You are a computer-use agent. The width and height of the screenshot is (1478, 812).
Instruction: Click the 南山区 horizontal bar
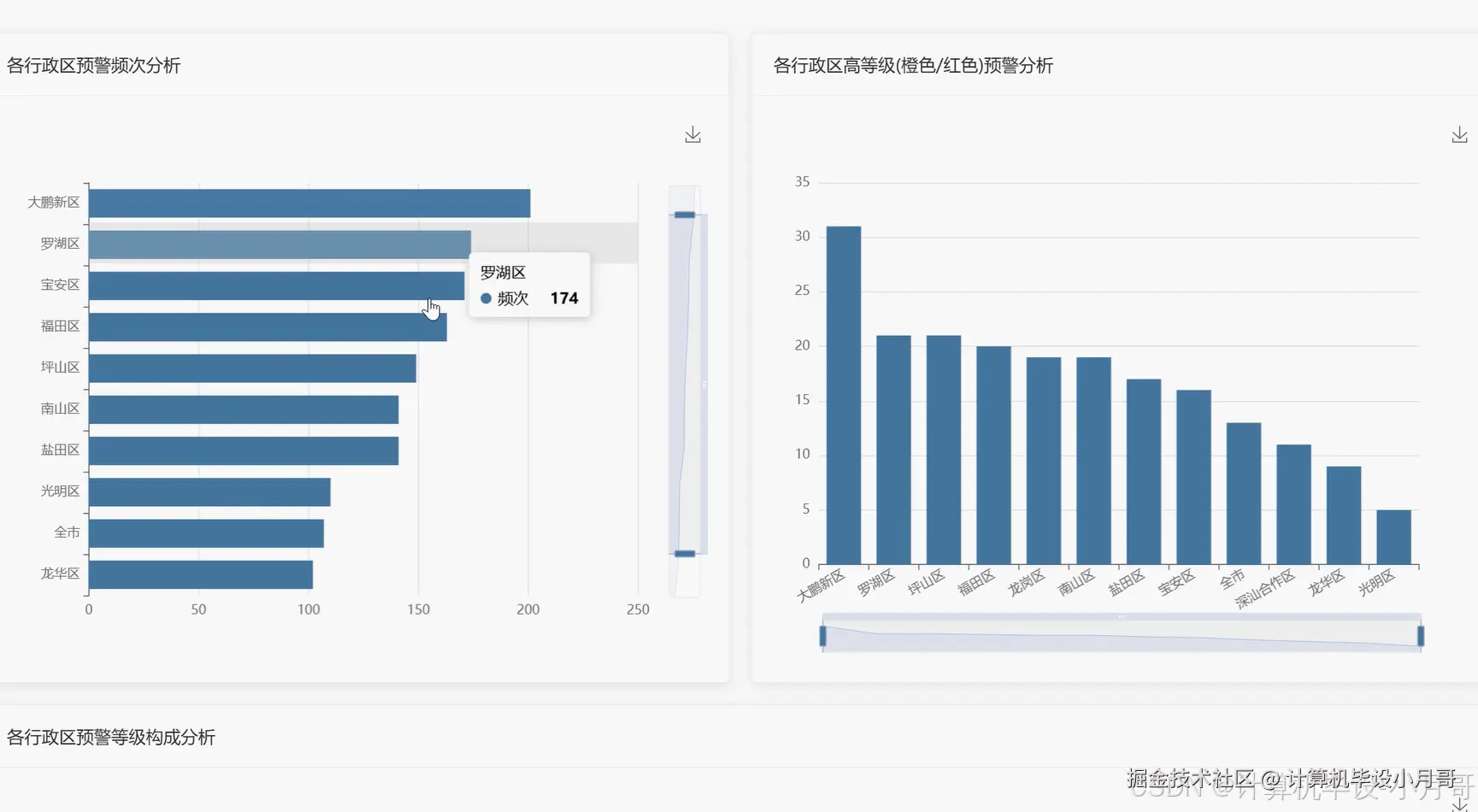pyautogui.click(x=244, y=409)
